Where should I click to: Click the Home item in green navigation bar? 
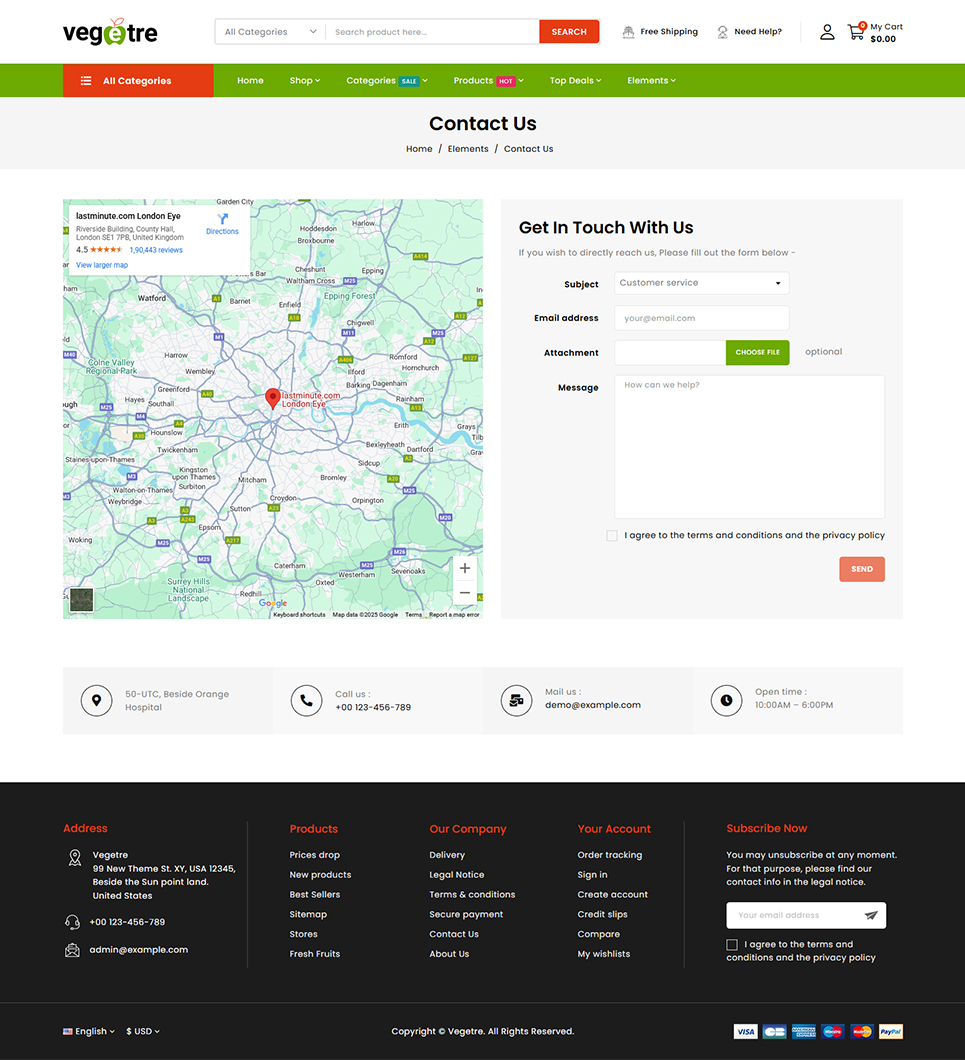pyautogui.click(x=250, y=81)
